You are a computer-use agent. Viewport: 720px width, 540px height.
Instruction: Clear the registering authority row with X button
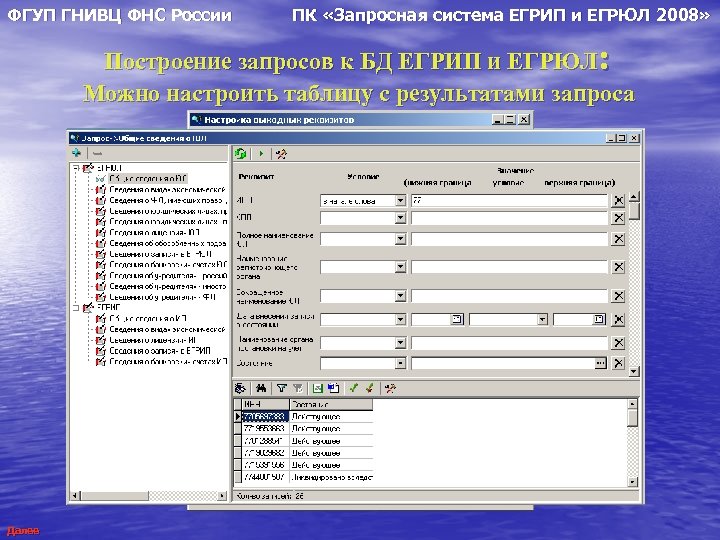pyautogui.click(x=619, y=267)
